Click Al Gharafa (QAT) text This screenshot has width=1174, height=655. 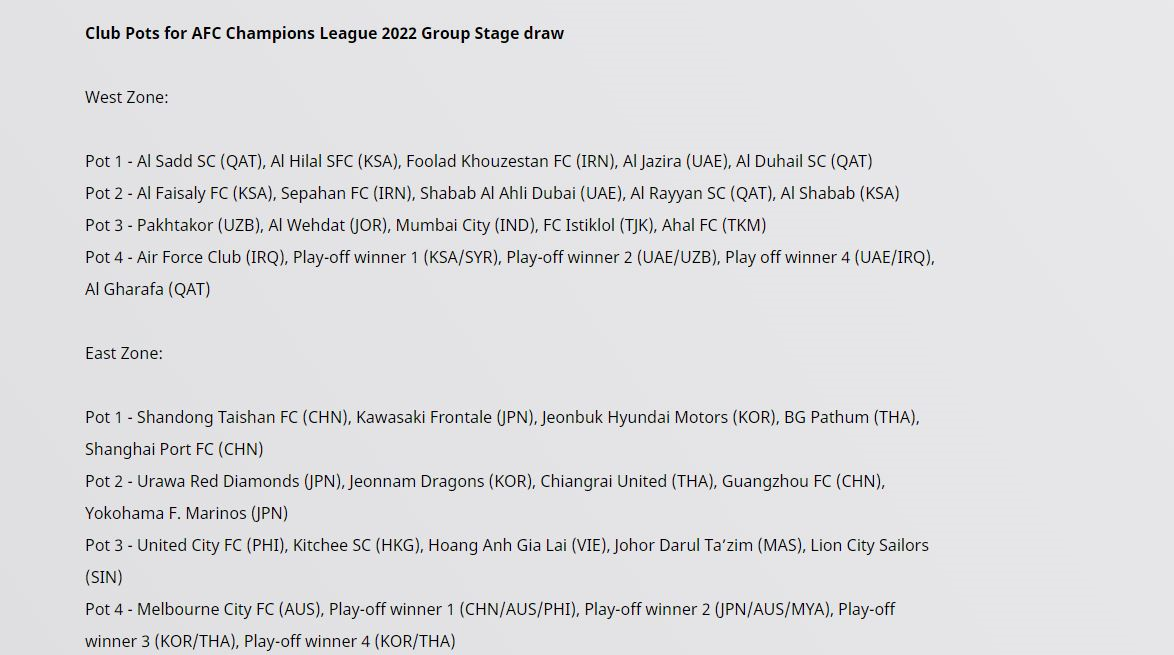pyautogui.click(x=147, y=289)
